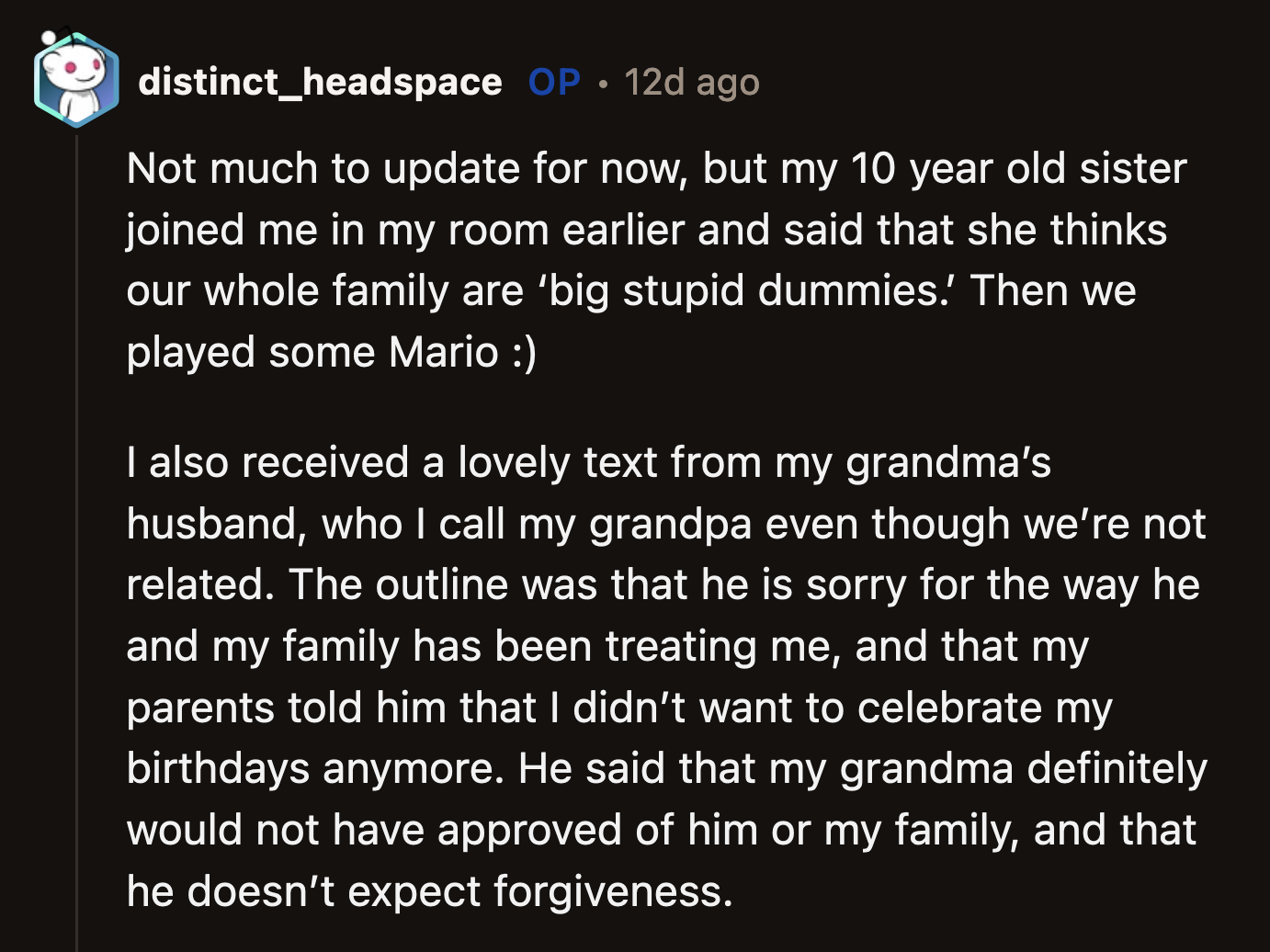Click the 12d ago timestamp link
This screenshot has height=952, width=1270.
tap(691, 81)
